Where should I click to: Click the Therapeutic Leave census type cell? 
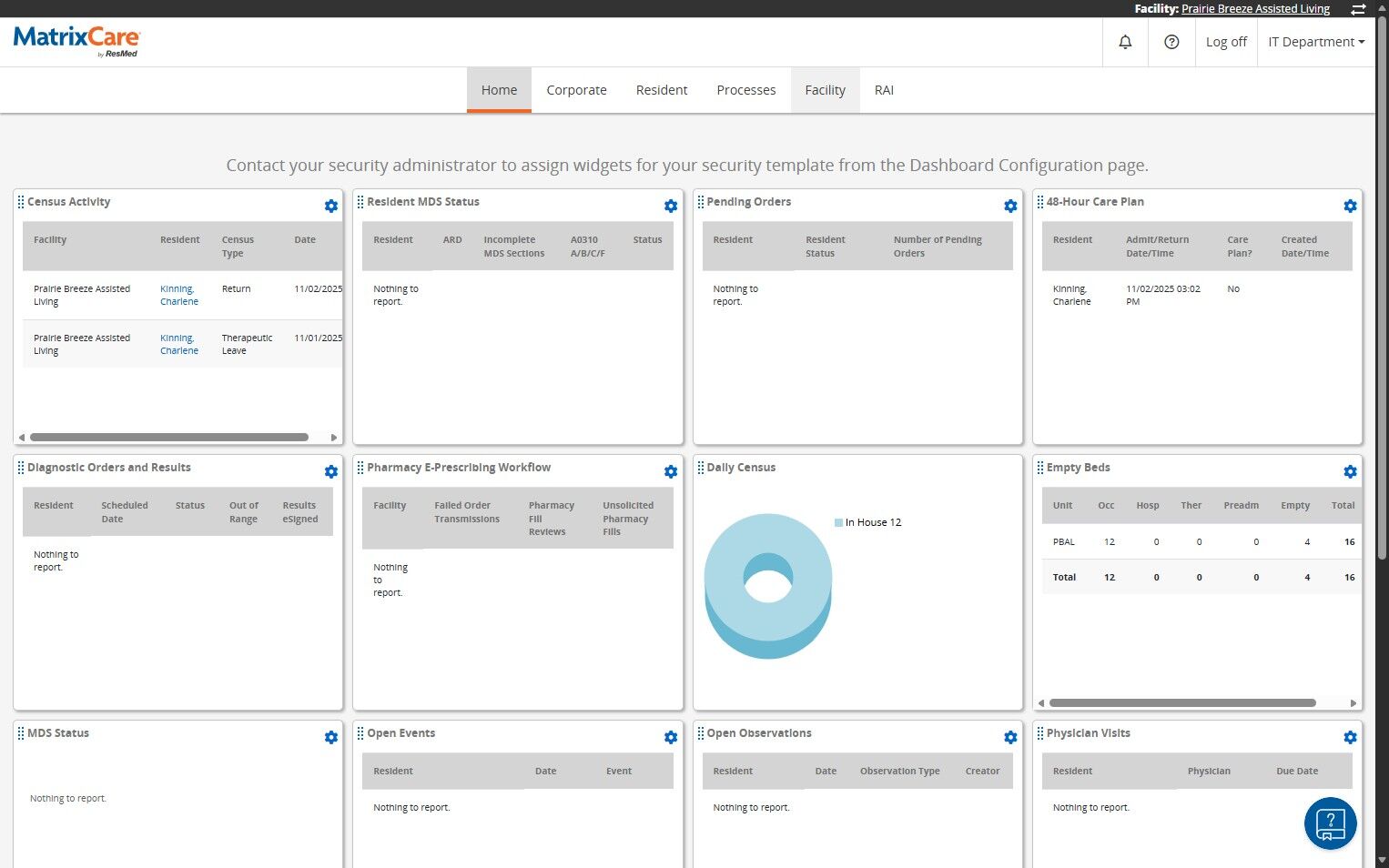247,344
